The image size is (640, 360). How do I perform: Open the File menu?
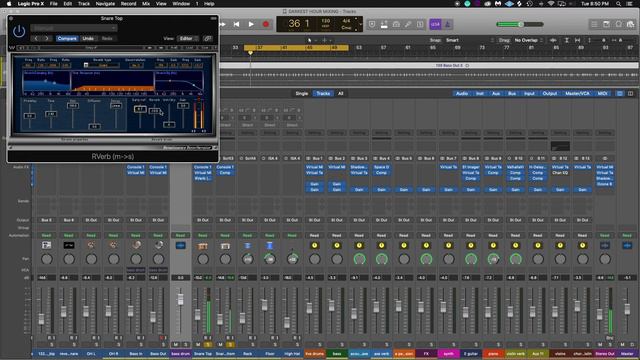53,4
